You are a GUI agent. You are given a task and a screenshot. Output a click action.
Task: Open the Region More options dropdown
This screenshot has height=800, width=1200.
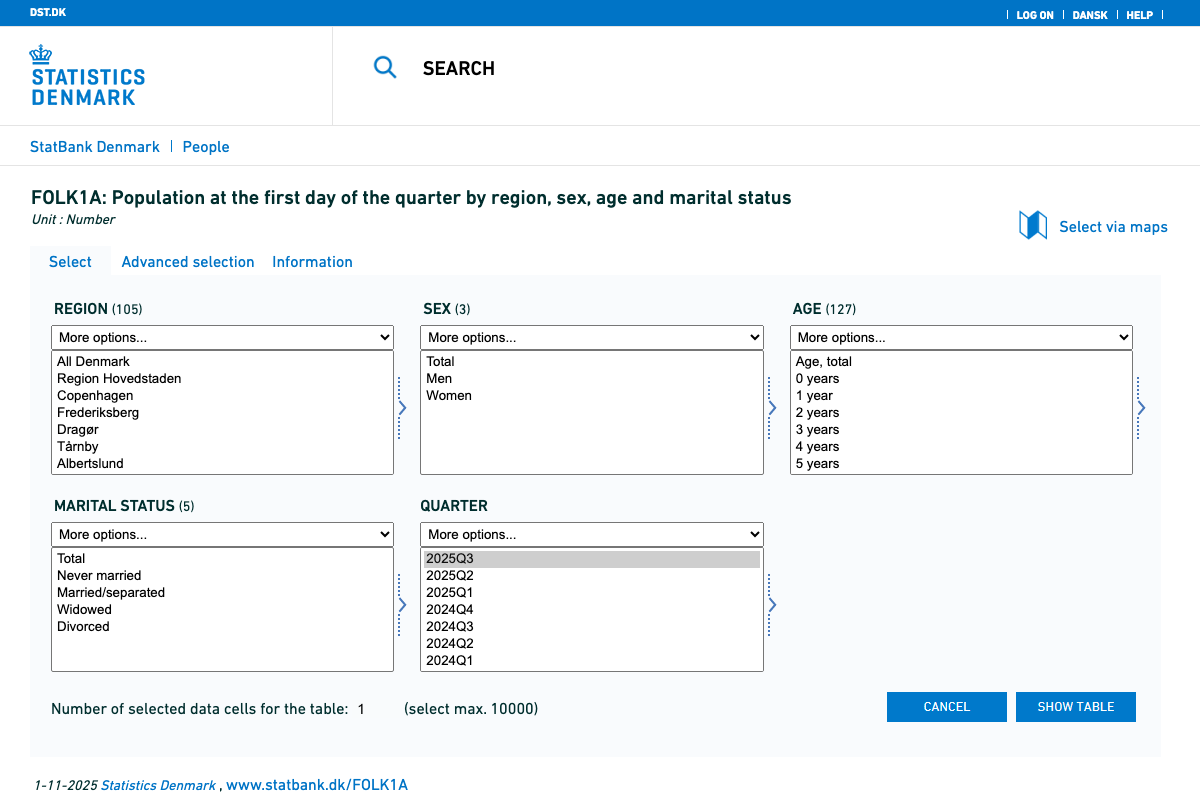pyautogui.click(x=222, y=337)
